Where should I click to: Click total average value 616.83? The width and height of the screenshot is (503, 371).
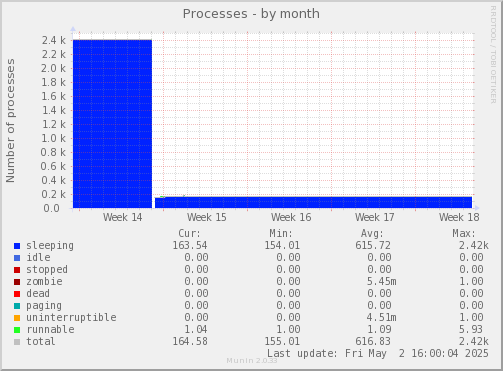point(373,341)
